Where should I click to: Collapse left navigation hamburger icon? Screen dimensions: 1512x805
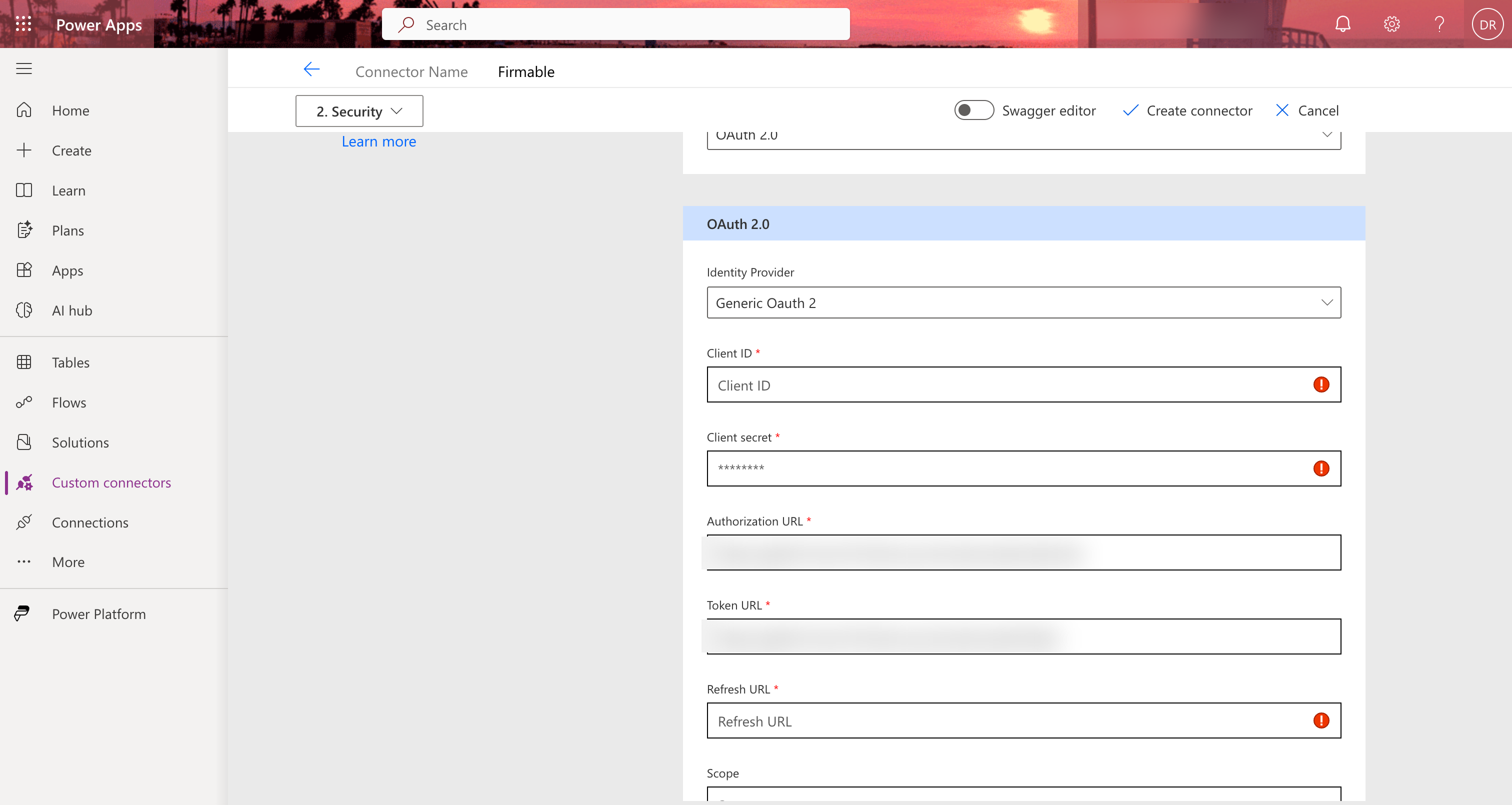[x=24, y=68]
